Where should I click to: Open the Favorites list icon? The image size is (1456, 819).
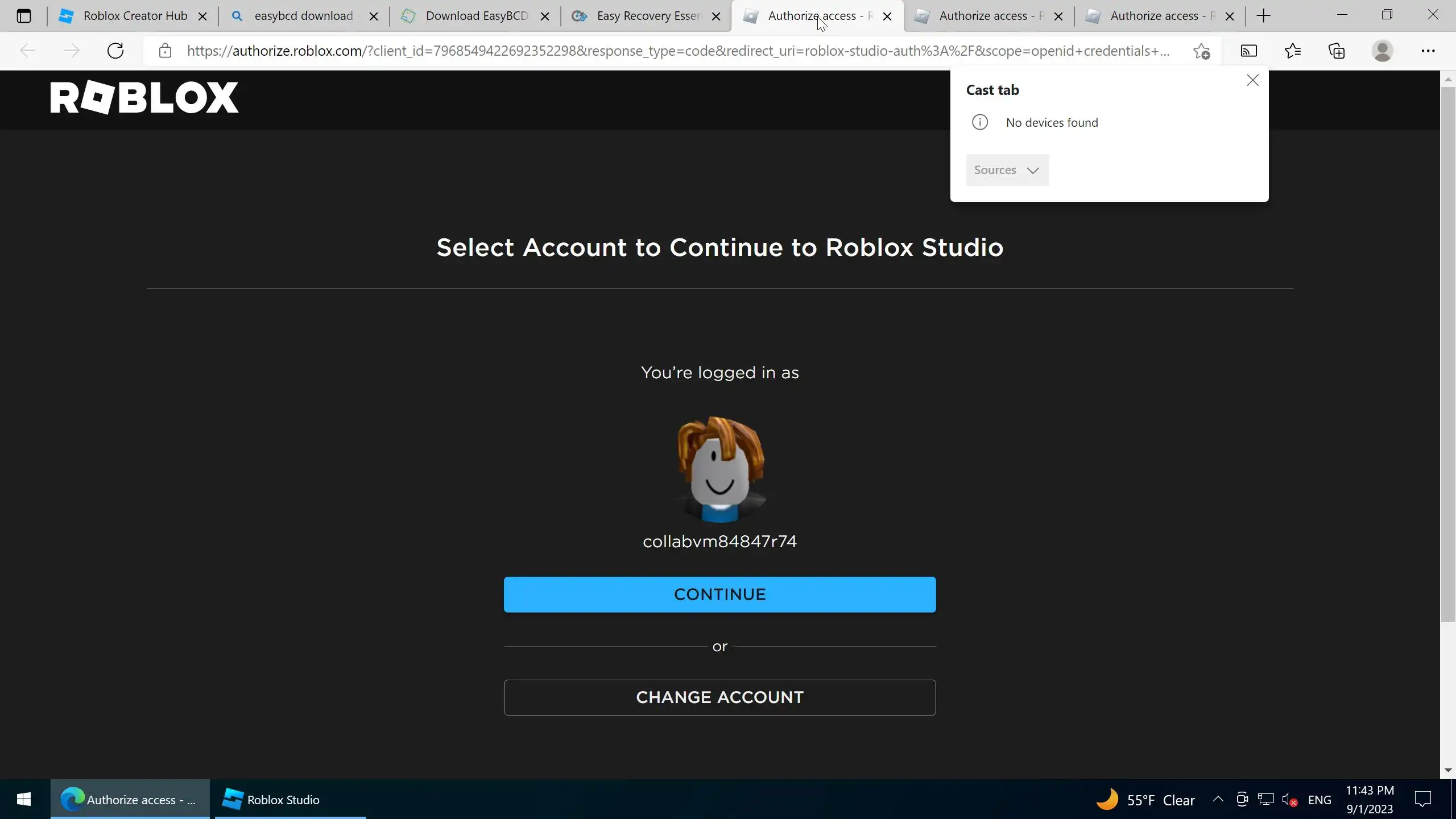click(1292, 51)
